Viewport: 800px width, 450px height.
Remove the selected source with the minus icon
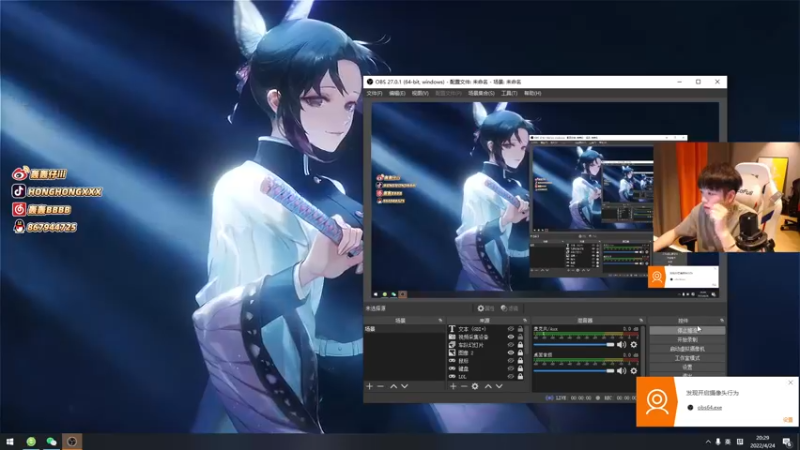pyautogui.click(x=464, y=386)
